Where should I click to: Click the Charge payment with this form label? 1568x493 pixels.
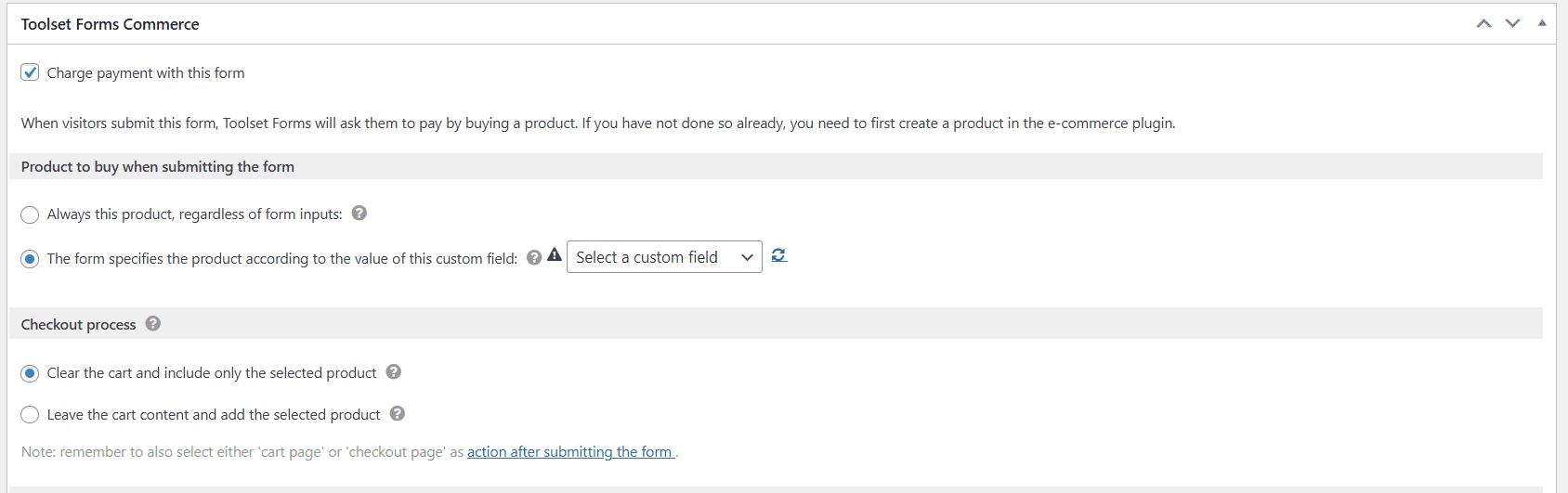tap(146, 73)
